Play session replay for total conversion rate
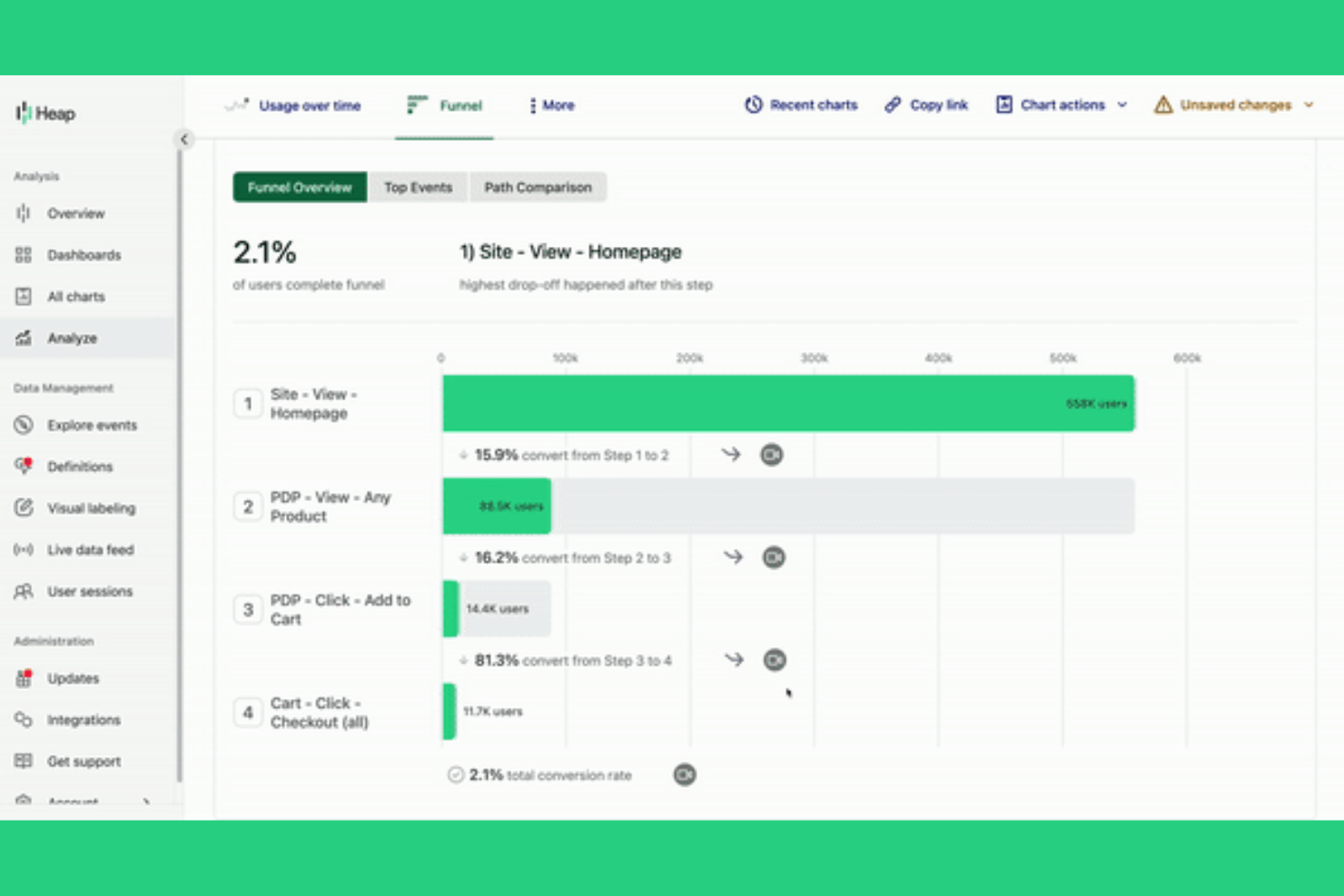Image resolution: width=1344 pixels, height=896 pixels. pyautogui.click(x=685, y=774)
